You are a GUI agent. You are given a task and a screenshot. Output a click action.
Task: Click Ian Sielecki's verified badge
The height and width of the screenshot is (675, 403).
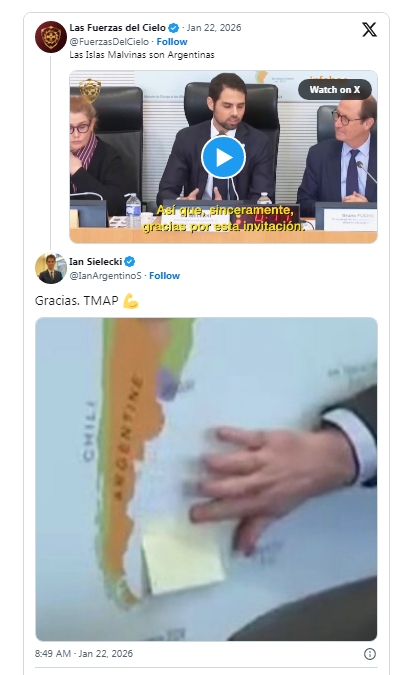coord(130,261)
